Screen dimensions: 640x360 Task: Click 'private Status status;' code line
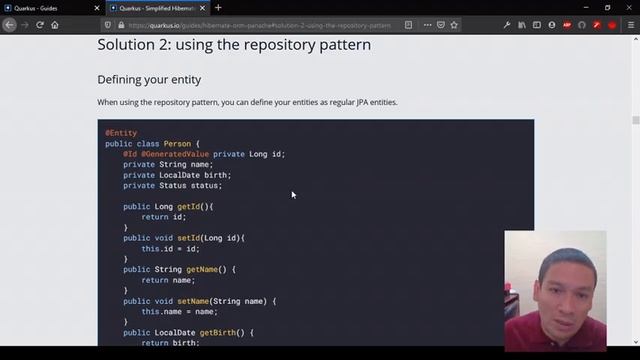coord(173,185)
